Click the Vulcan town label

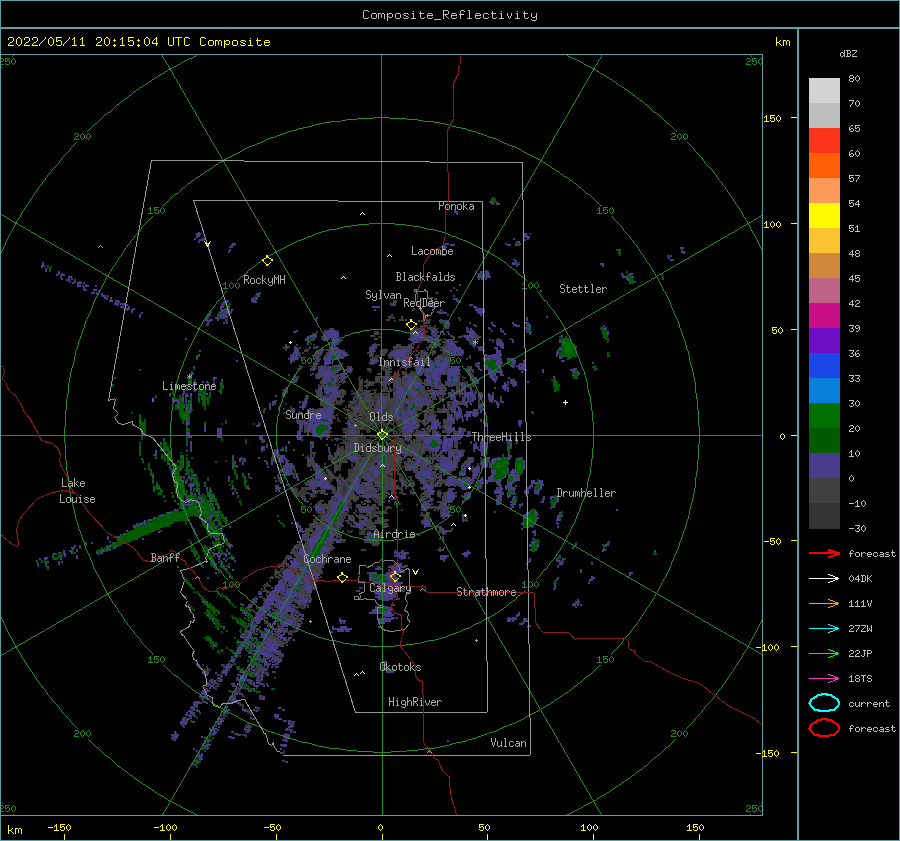(508, 743)
